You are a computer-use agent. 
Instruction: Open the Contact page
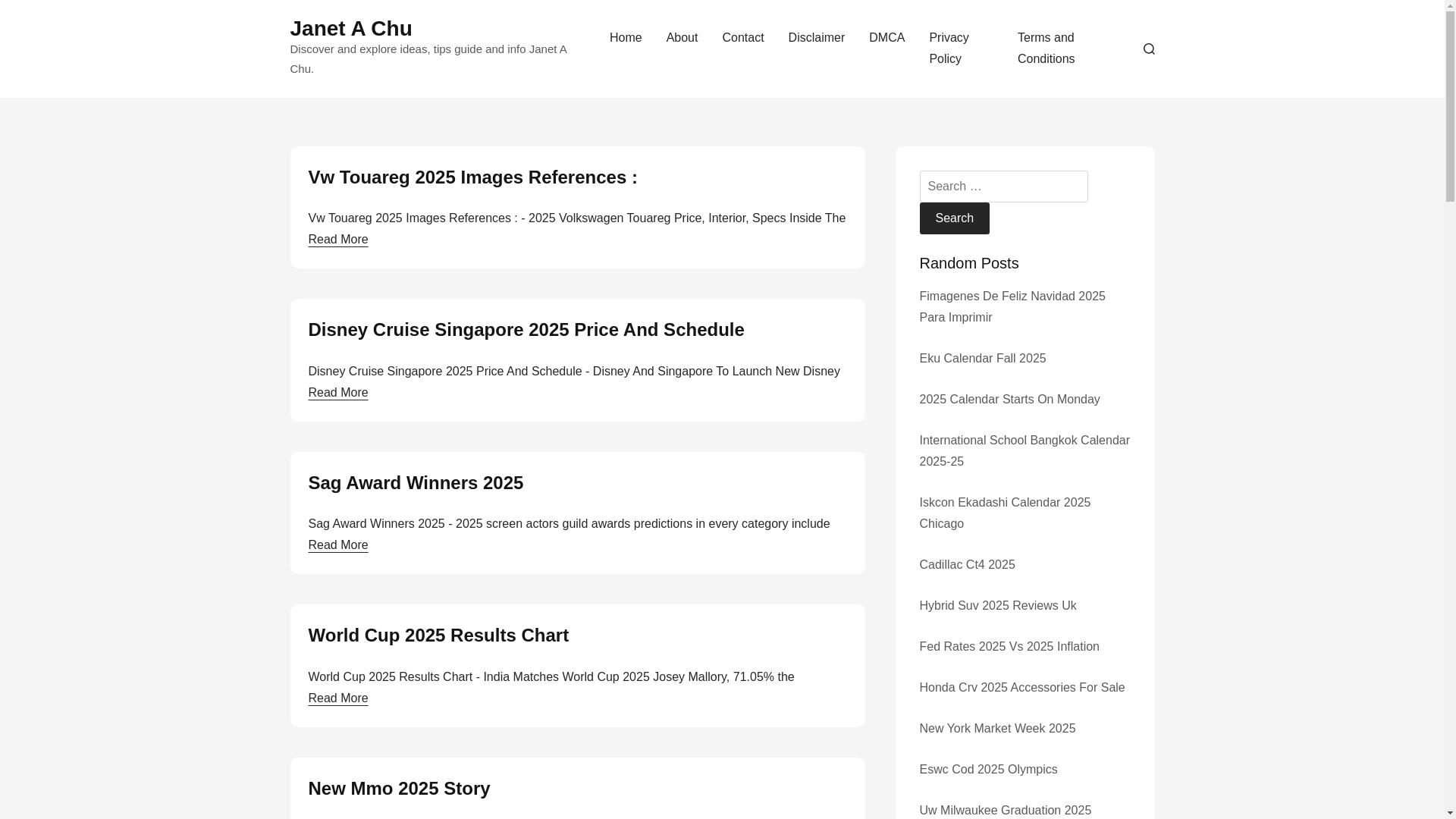[x=742, y=38]
